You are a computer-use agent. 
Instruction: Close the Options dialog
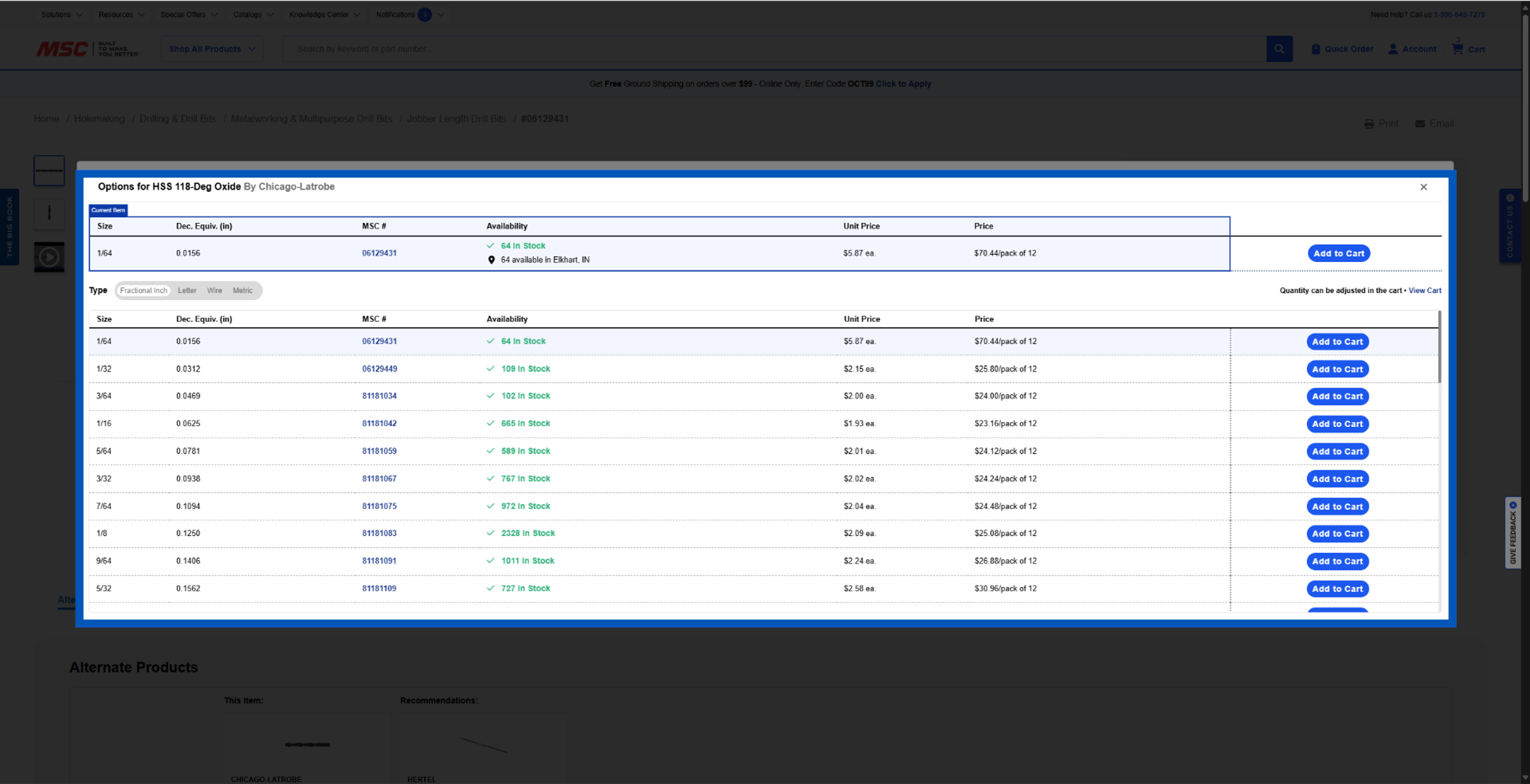1424,187
